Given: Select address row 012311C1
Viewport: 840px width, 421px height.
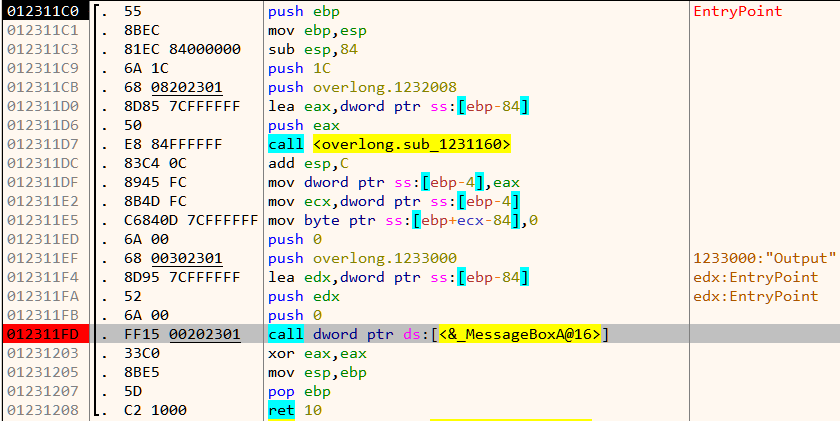Looking at the screenshot, I should [x=43, y=31].
